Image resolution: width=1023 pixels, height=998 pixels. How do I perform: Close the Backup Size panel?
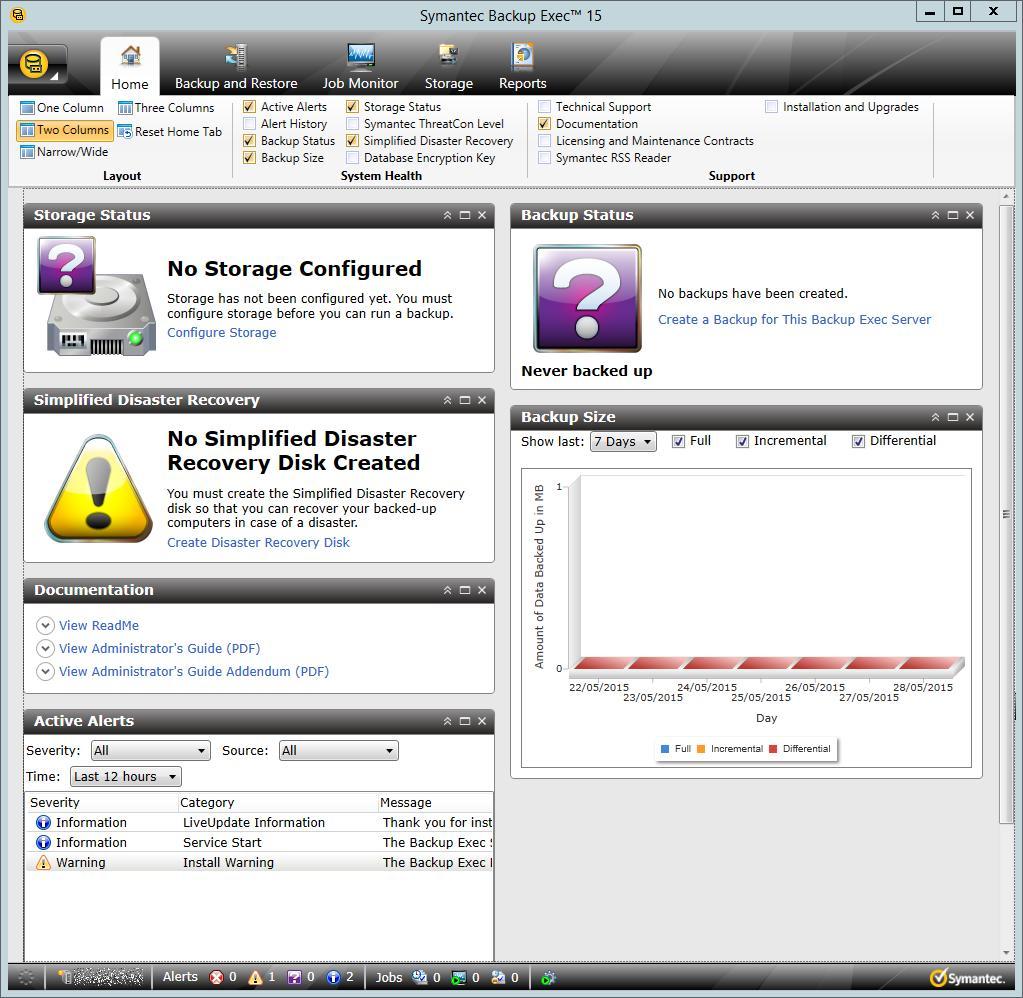[x=970, y=417]
